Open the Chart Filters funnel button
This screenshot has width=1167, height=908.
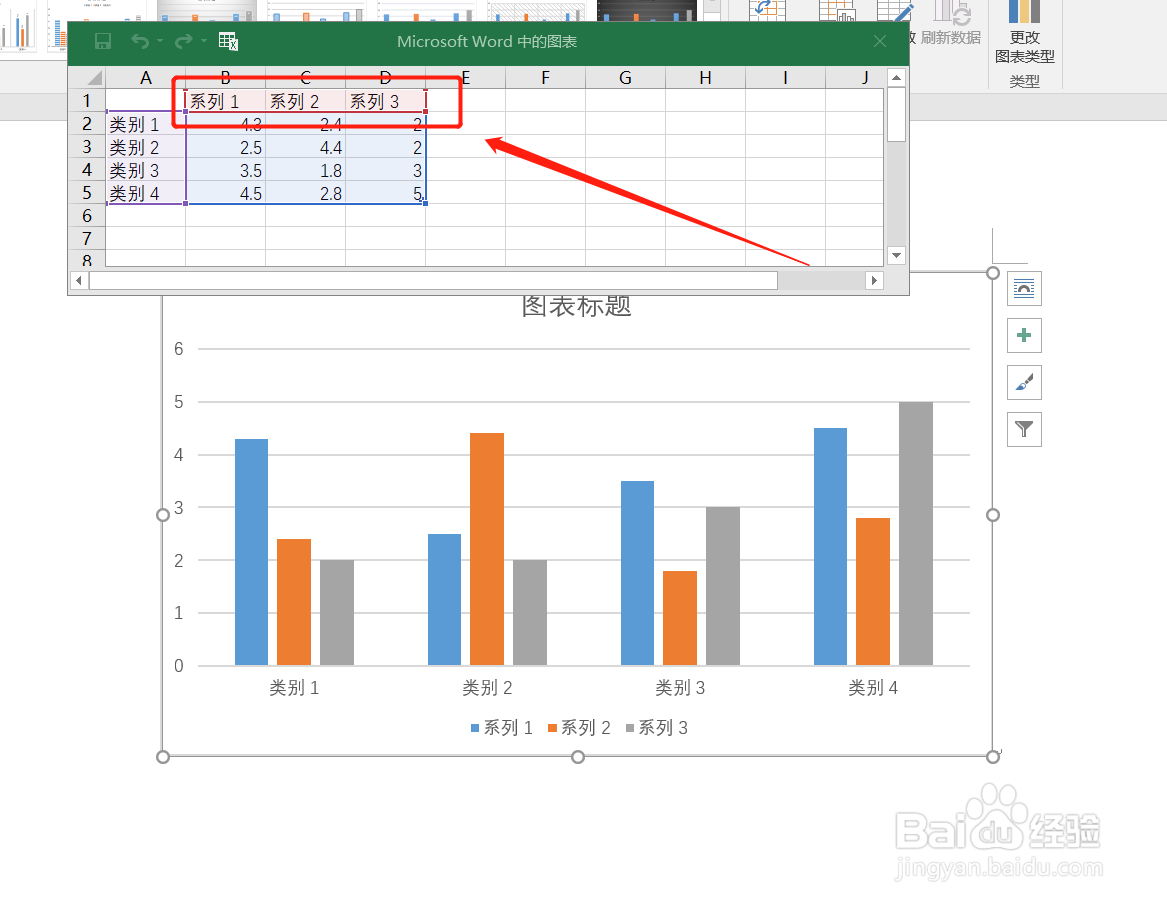click(x=1024, y=429)
